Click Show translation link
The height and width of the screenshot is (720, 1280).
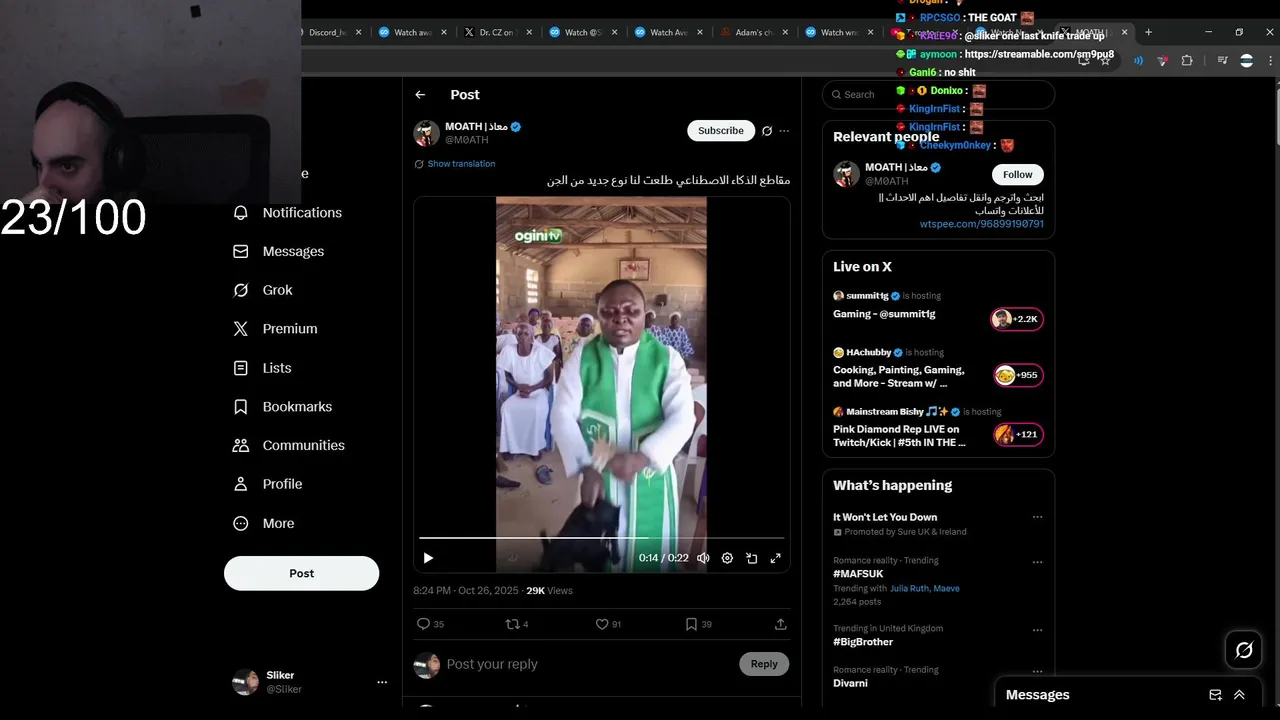point(461,164)
